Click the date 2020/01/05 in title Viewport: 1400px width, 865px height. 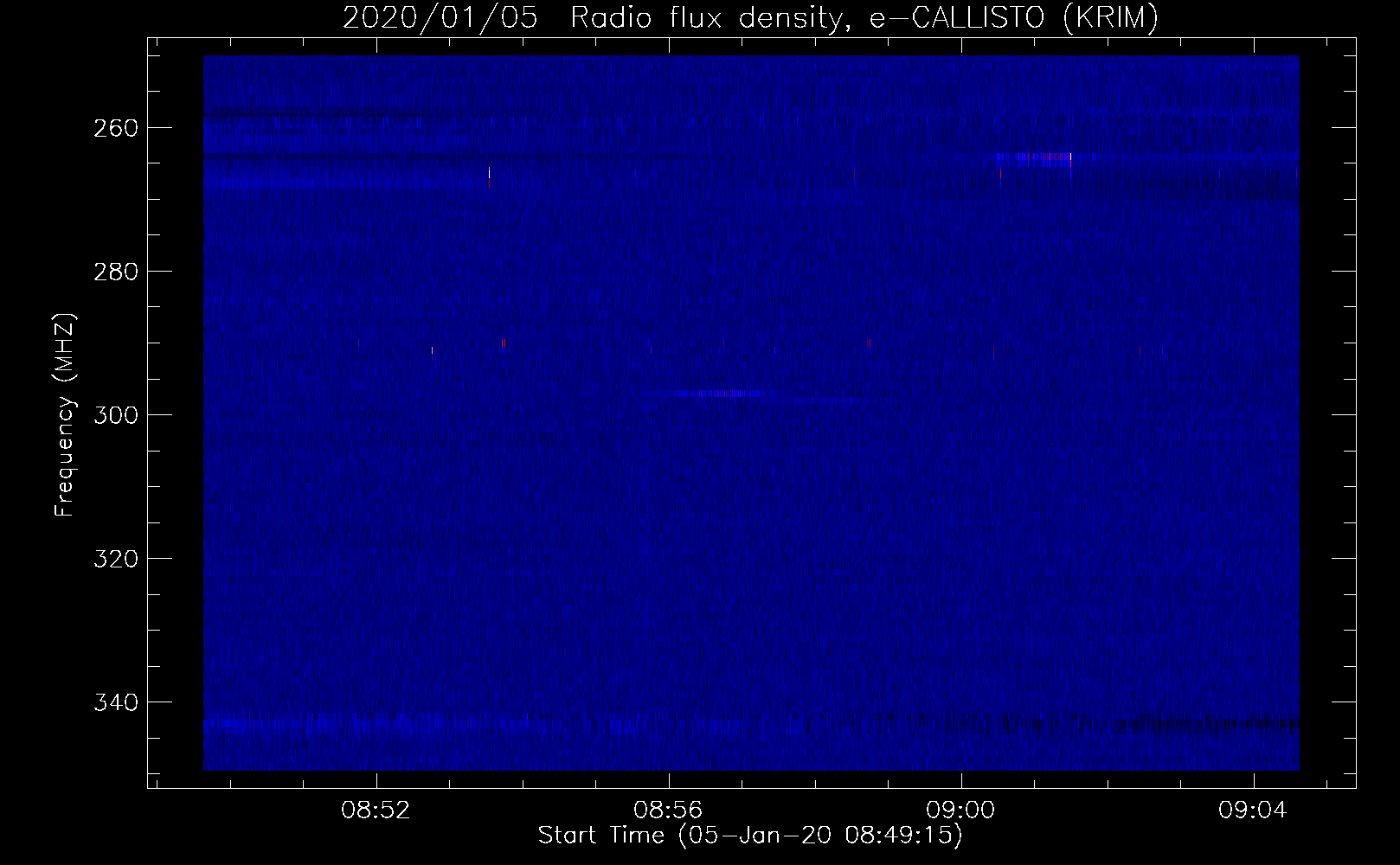point(440,17)
